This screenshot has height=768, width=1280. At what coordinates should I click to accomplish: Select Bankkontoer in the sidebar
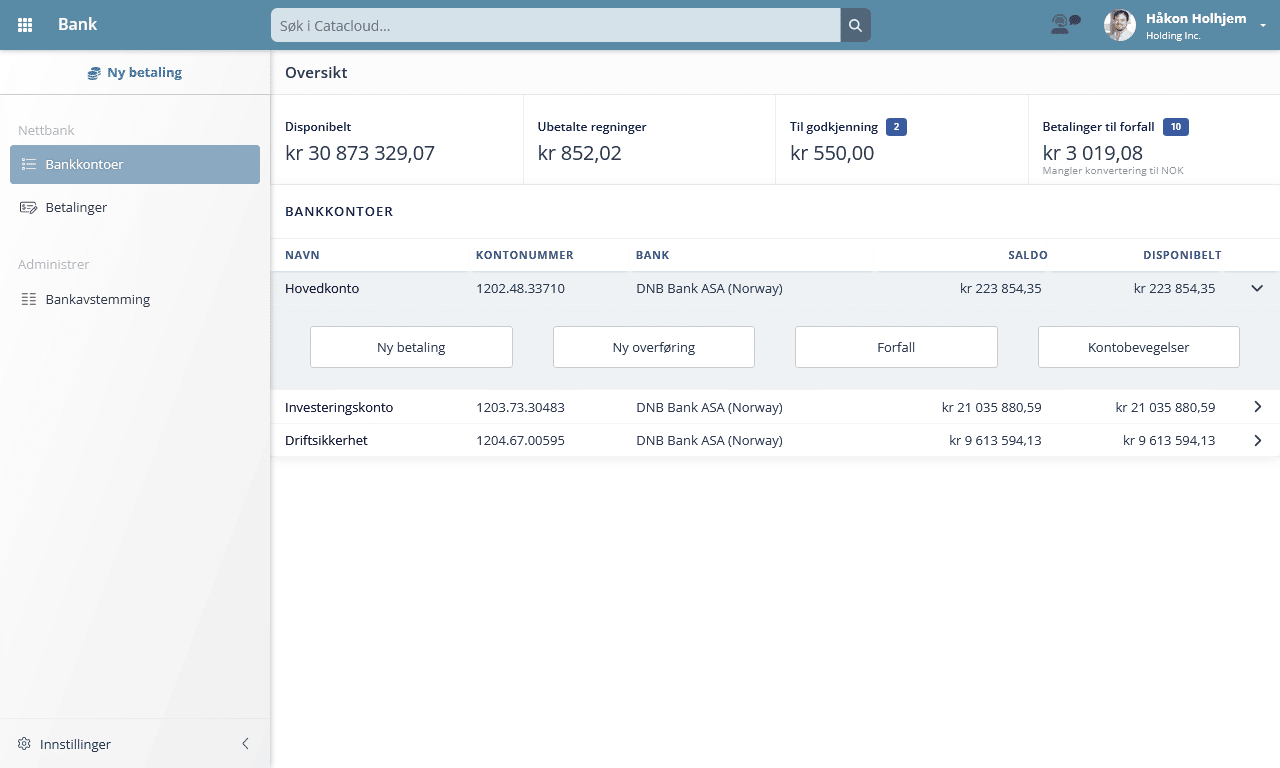135,164
